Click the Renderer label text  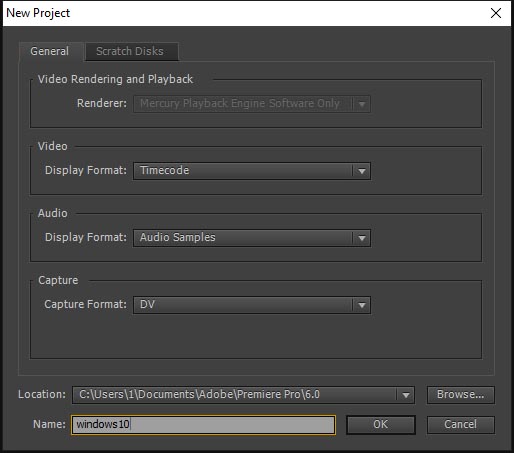102,103
